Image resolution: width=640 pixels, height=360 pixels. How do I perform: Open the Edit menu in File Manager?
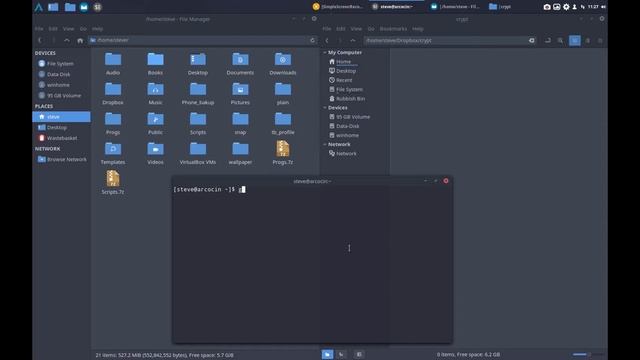[x=53, y=29]
